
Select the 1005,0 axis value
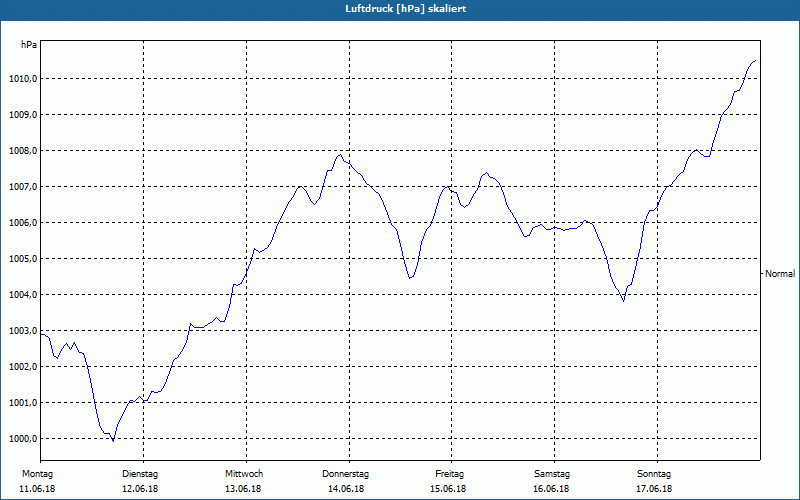(x=23, y=259)
